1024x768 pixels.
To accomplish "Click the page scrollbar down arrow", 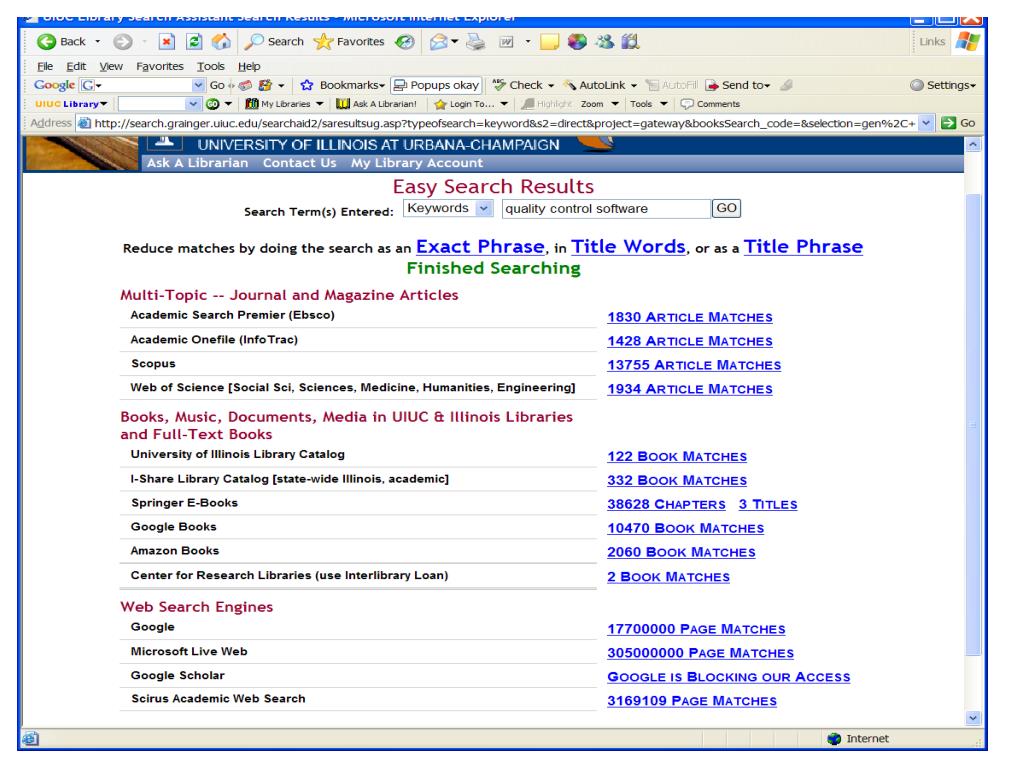I will (x=973, y=718).
